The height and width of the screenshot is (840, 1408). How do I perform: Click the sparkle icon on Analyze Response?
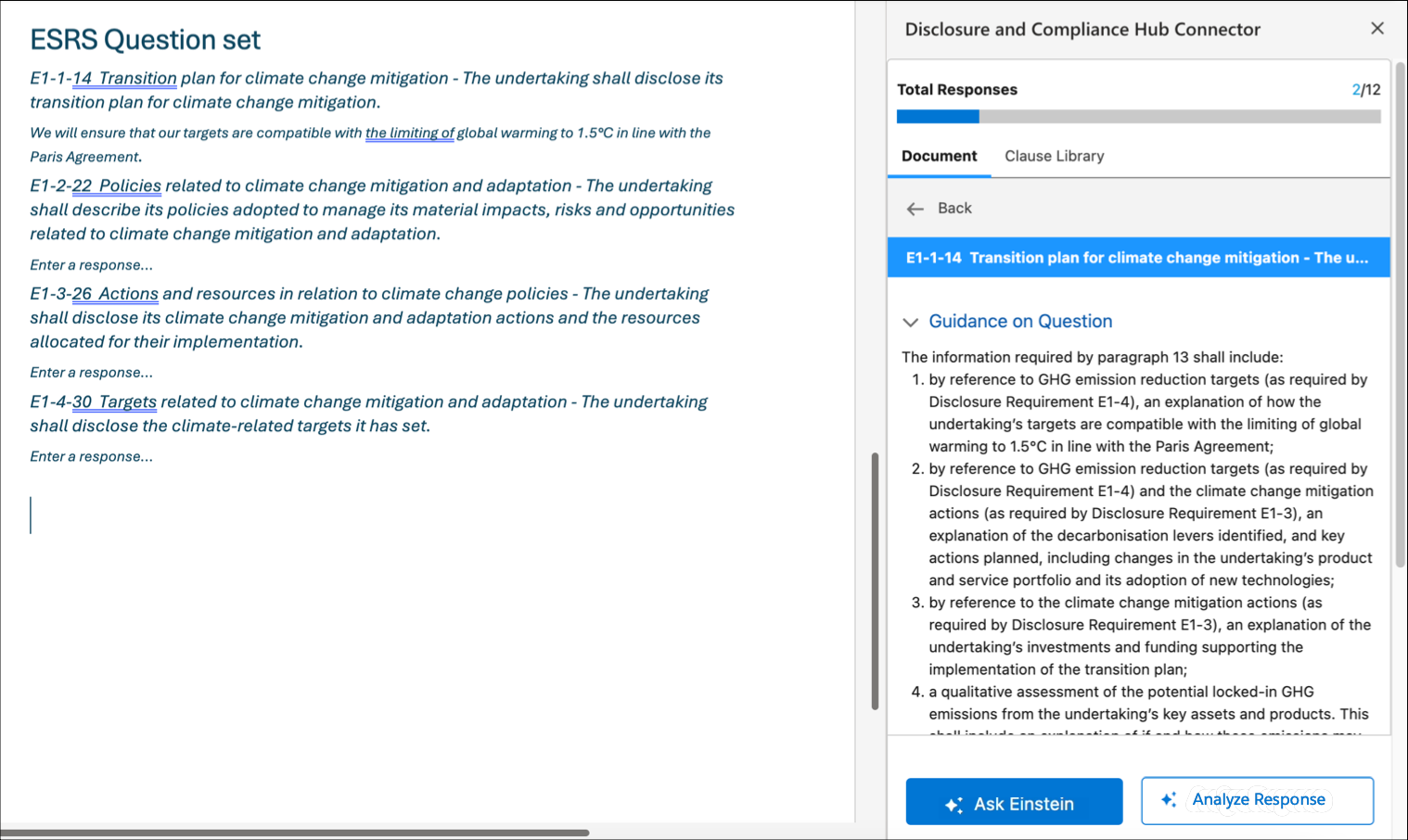(x=1169, y=799)
